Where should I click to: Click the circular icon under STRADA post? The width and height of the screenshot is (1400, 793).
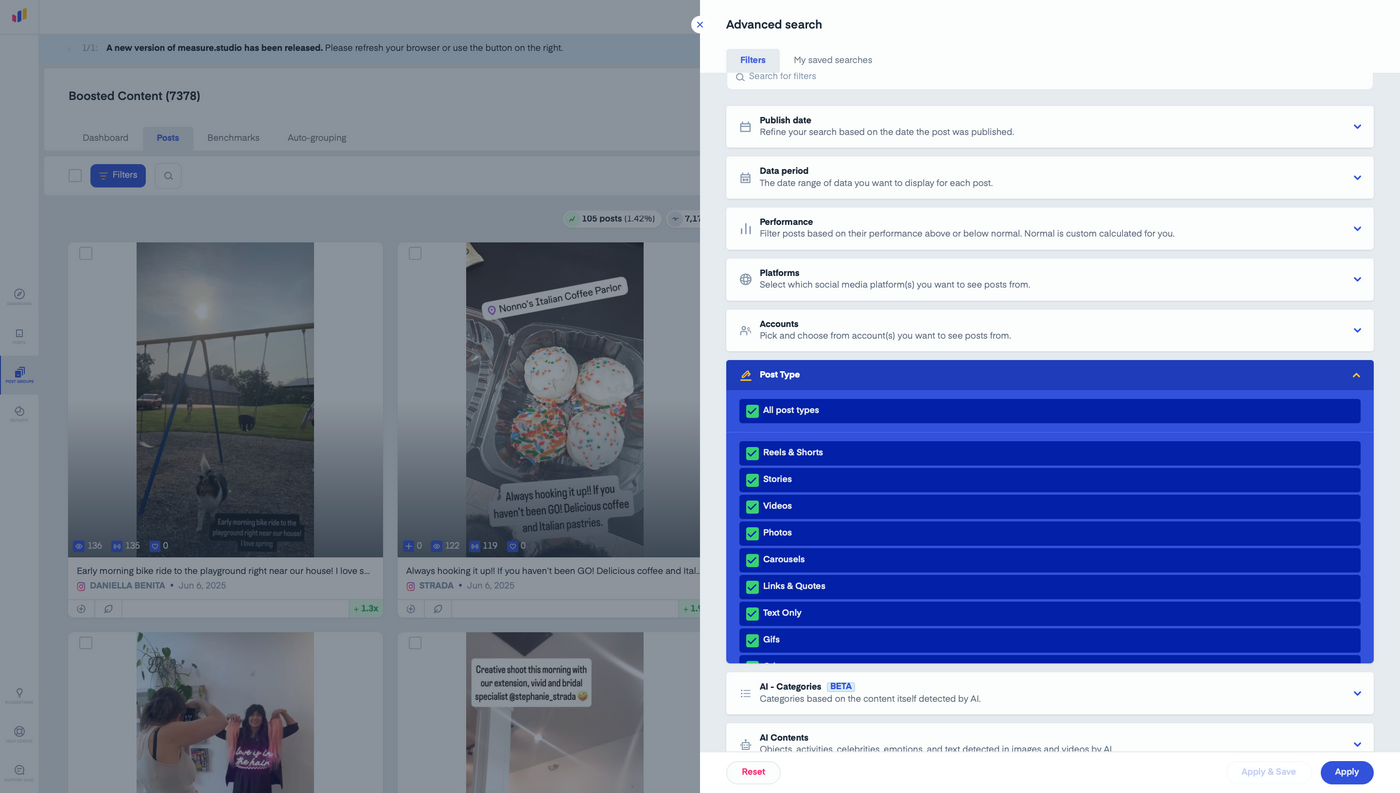[411, 608]
